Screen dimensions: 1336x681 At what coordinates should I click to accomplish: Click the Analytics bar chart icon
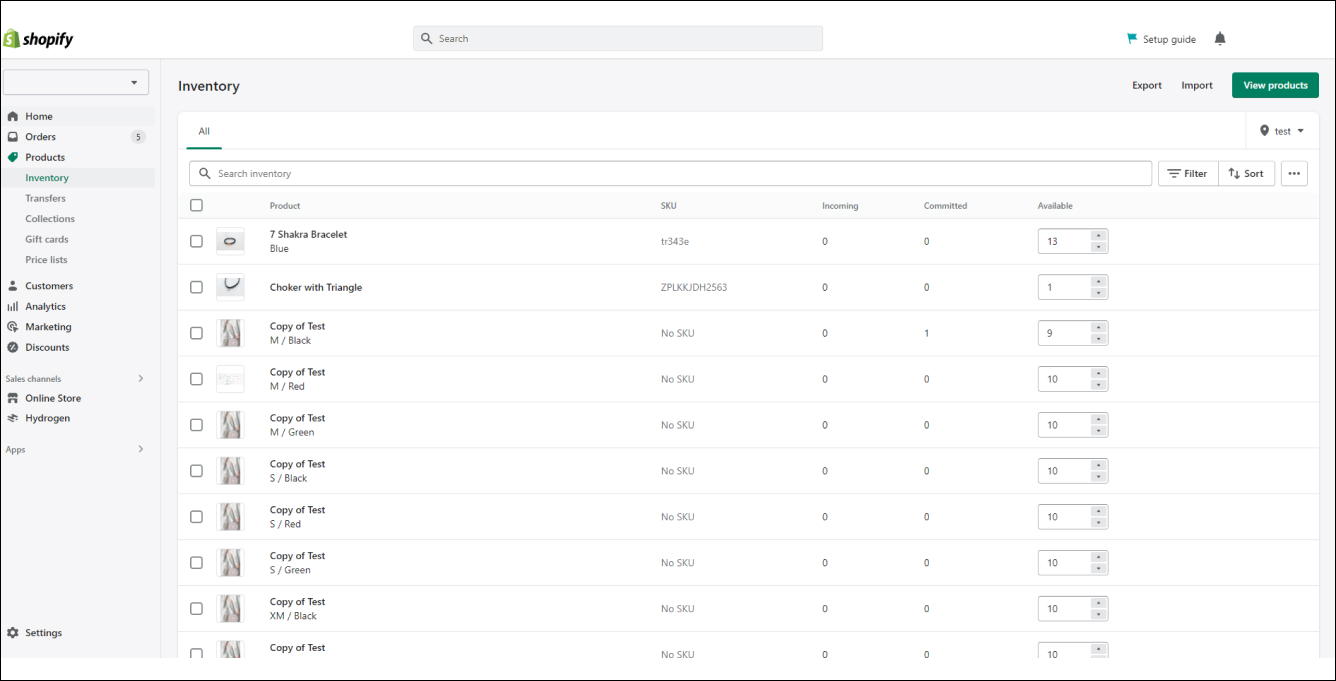pyautogui.click(x=13, y=306)
